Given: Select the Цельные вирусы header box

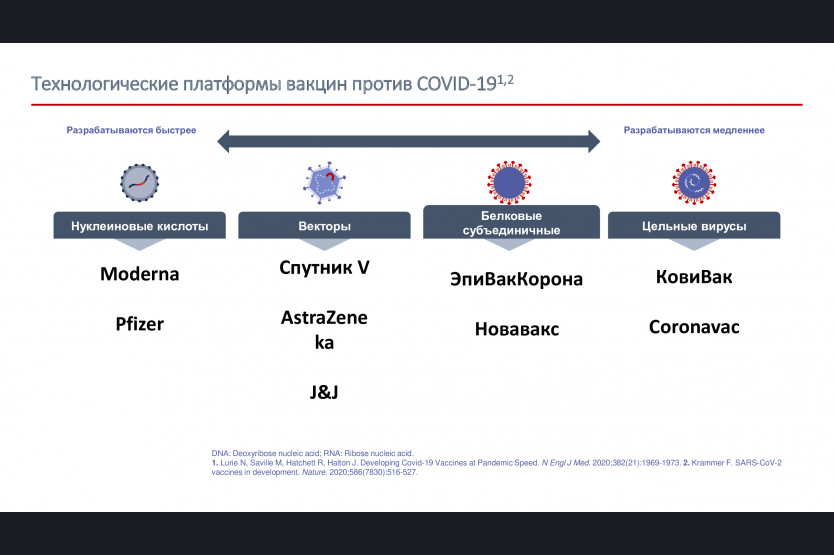Looking at the screenshot, I should (x=694, y=226).
